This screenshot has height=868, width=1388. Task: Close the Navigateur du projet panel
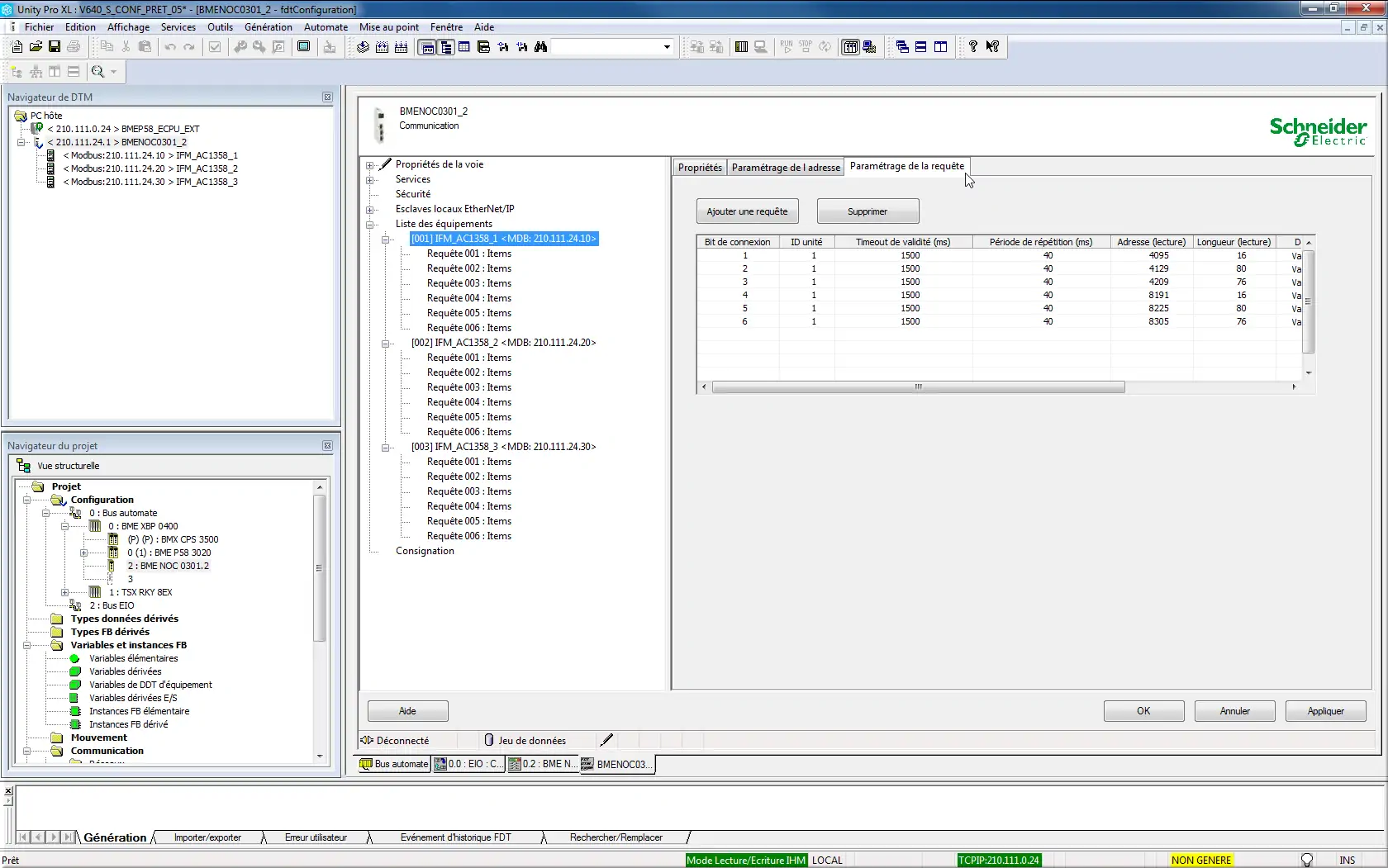[327, 446]
